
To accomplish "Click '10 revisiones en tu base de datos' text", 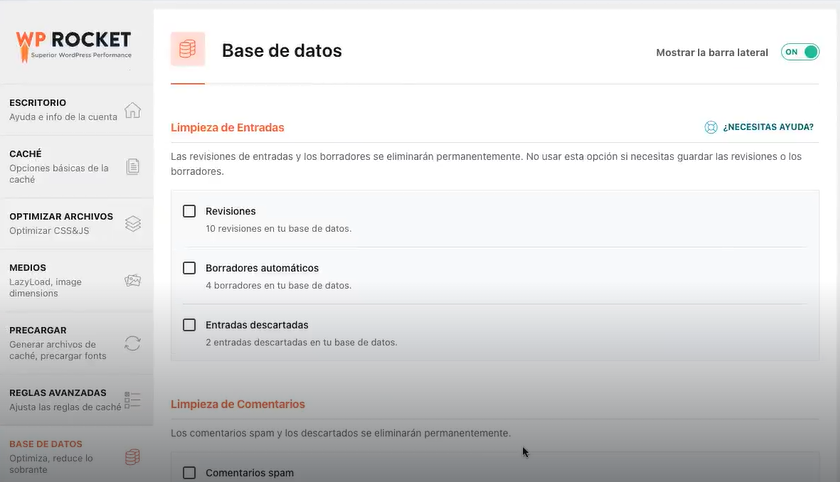I will (x=279, y=229).
